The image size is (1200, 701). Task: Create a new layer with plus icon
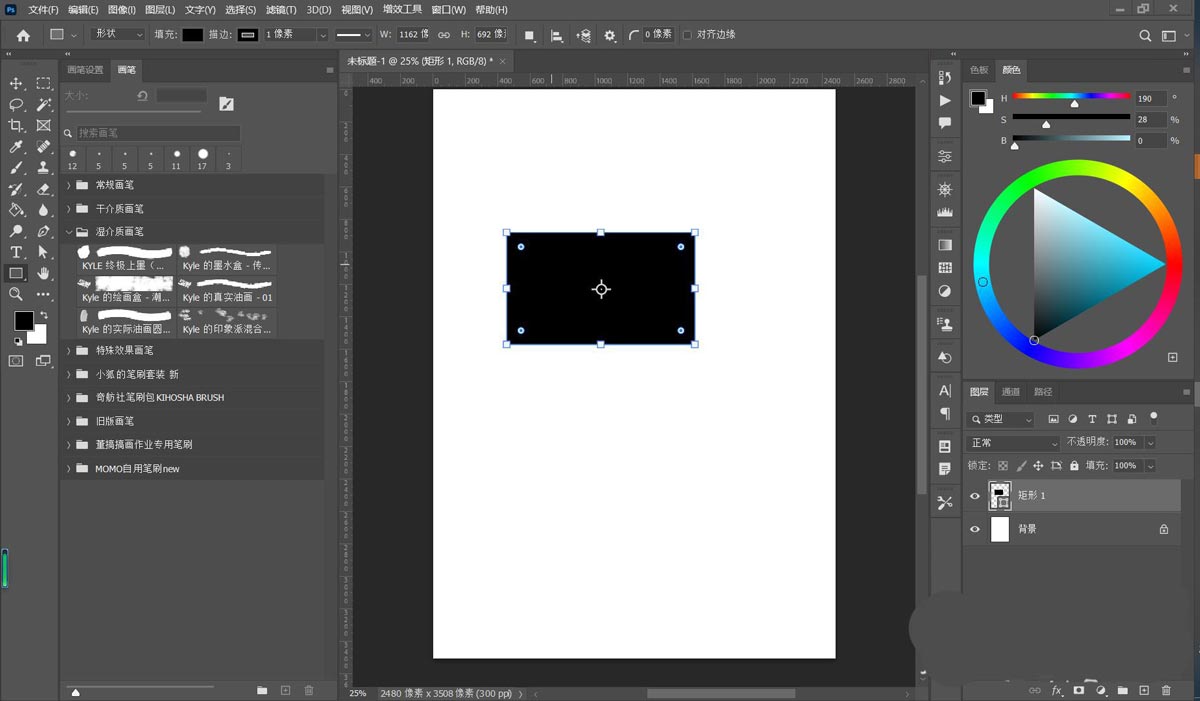pos(1145,690)
